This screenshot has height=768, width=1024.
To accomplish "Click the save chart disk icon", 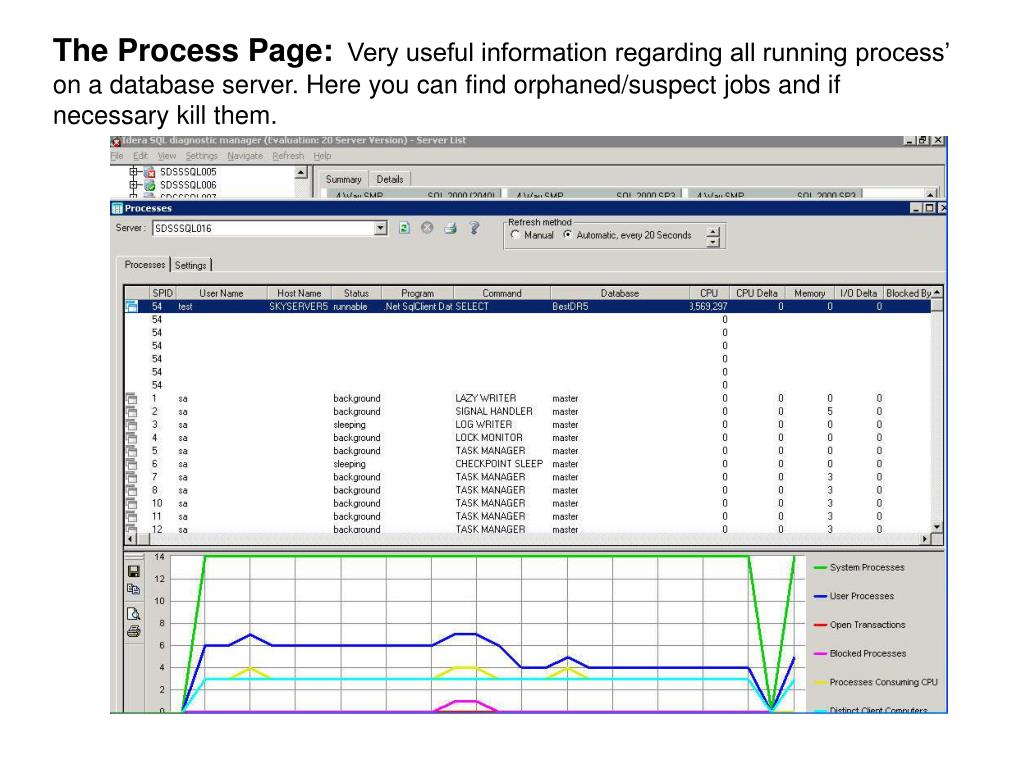I will [134, 571].
